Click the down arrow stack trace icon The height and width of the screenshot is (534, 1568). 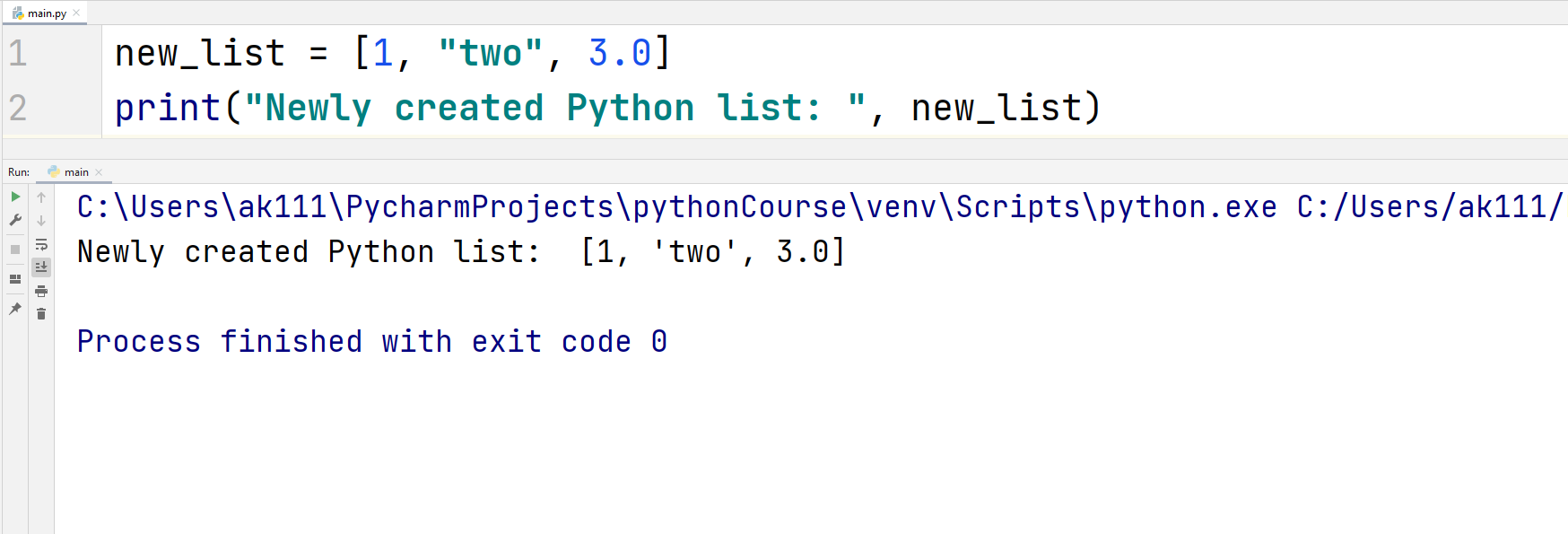click(41, 221)
